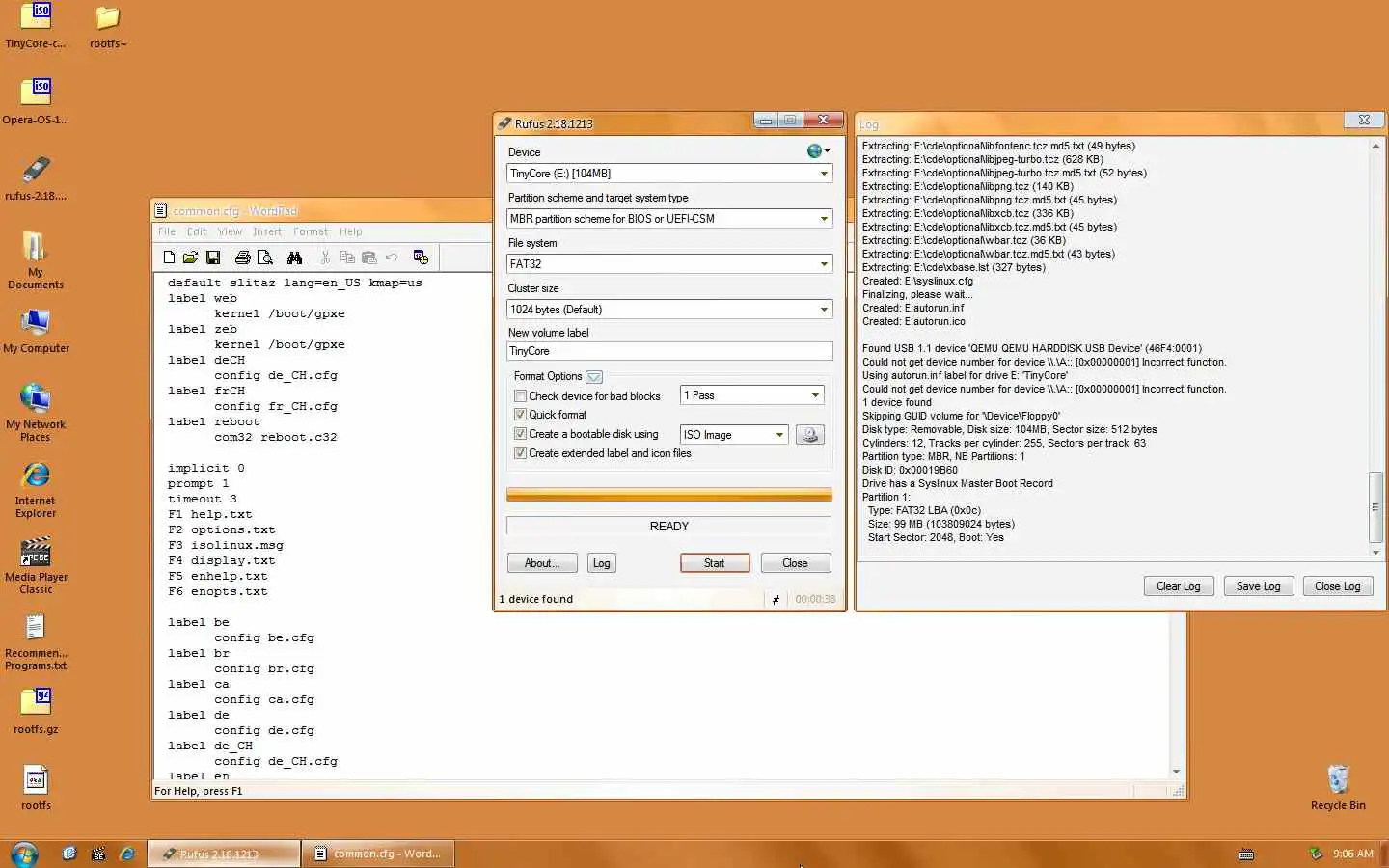Viewport: 1389px width, 868px height.
Task: Click the Log window vertical scrollbar thumb
Action: click(x=1375, y=507)
